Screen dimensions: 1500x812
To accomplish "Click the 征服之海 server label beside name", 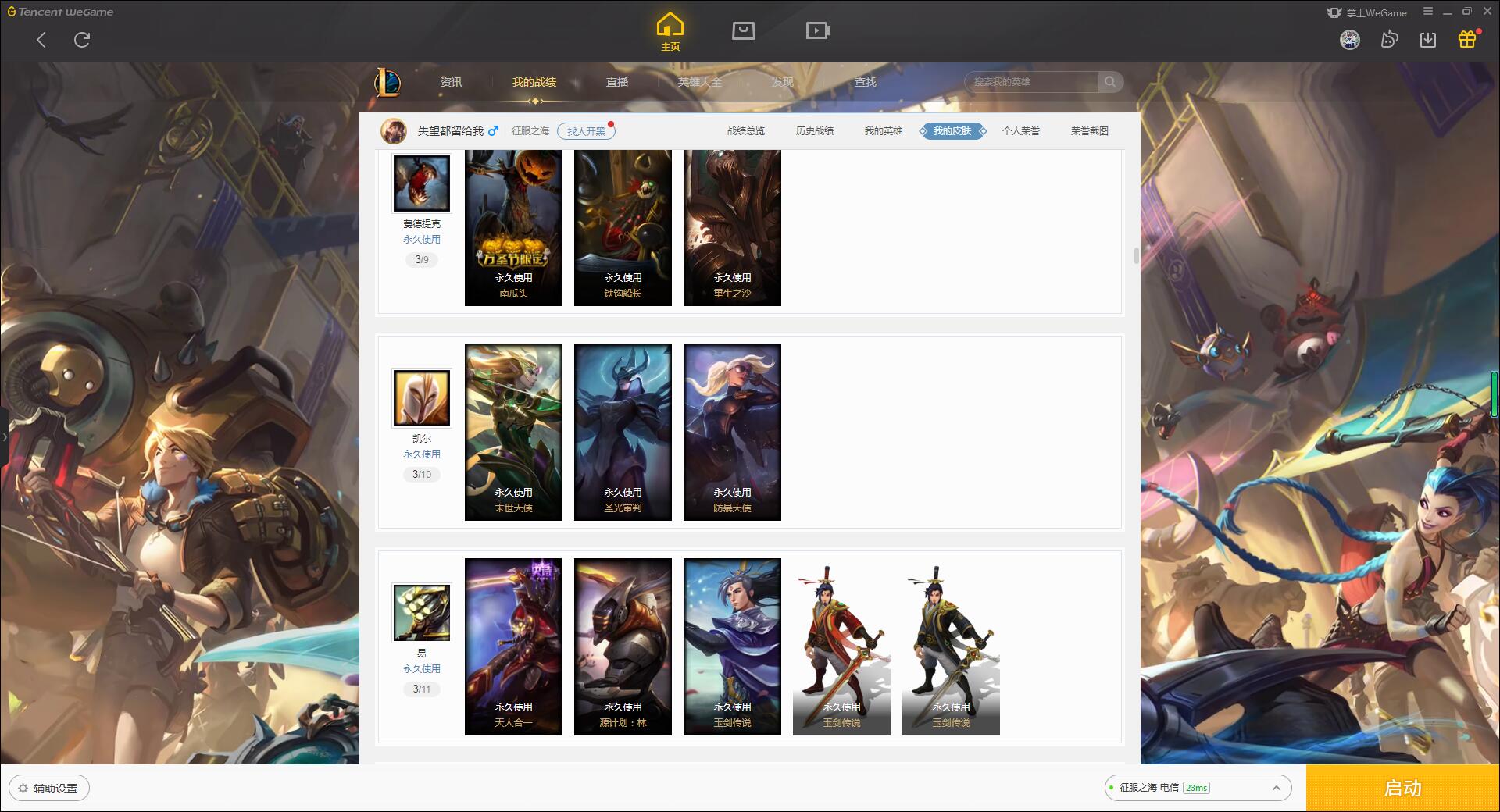I will point(530,131).
